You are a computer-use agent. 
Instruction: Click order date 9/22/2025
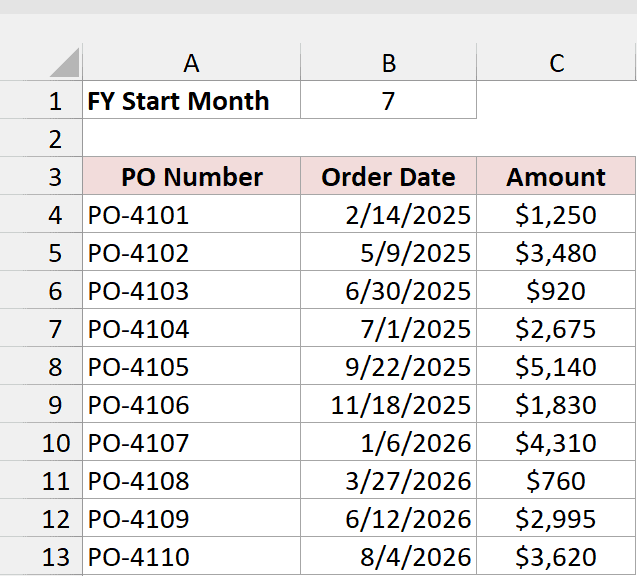pyautogui.click(x=388, y=366)
